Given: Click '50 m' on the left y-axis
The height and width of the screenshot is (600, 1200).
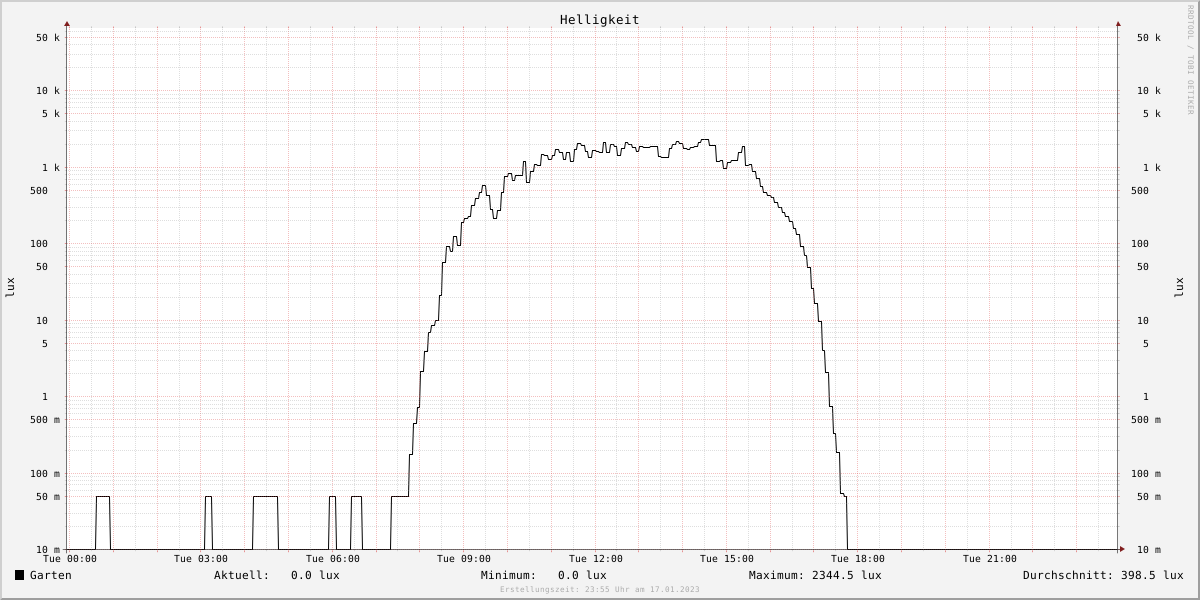Looking at the screenshot, I should point(48,497).
